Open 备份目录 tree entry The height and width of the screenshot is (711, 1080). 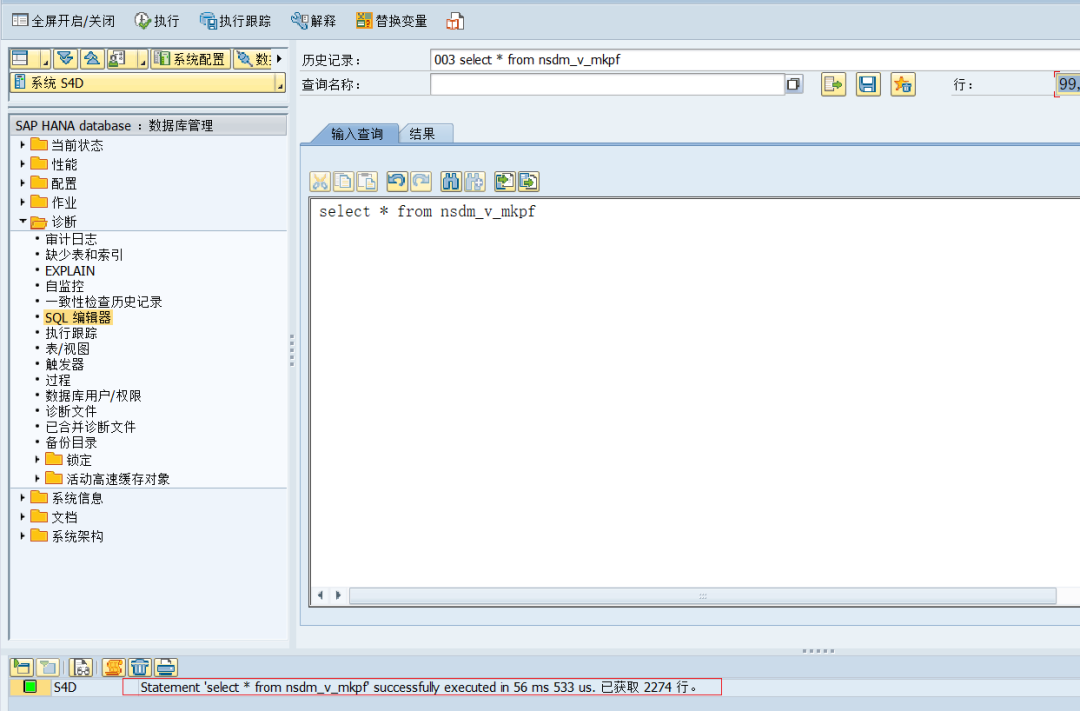[71, 442]
